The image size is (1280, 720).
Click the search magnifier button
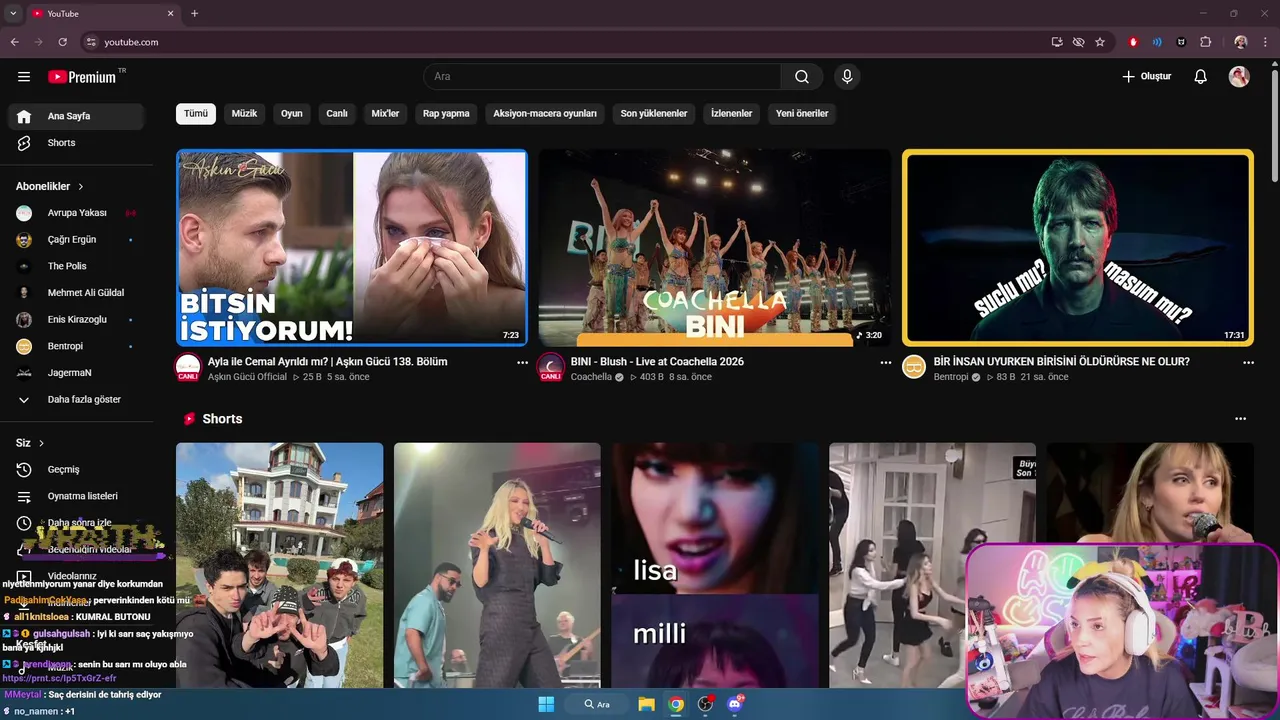[x=802, y=77]
